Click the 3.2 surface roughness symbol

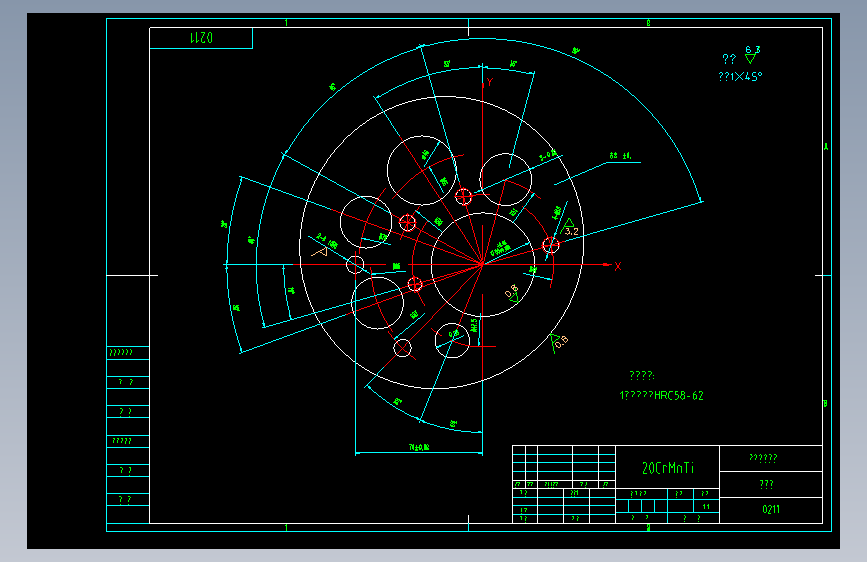(570, 227)
